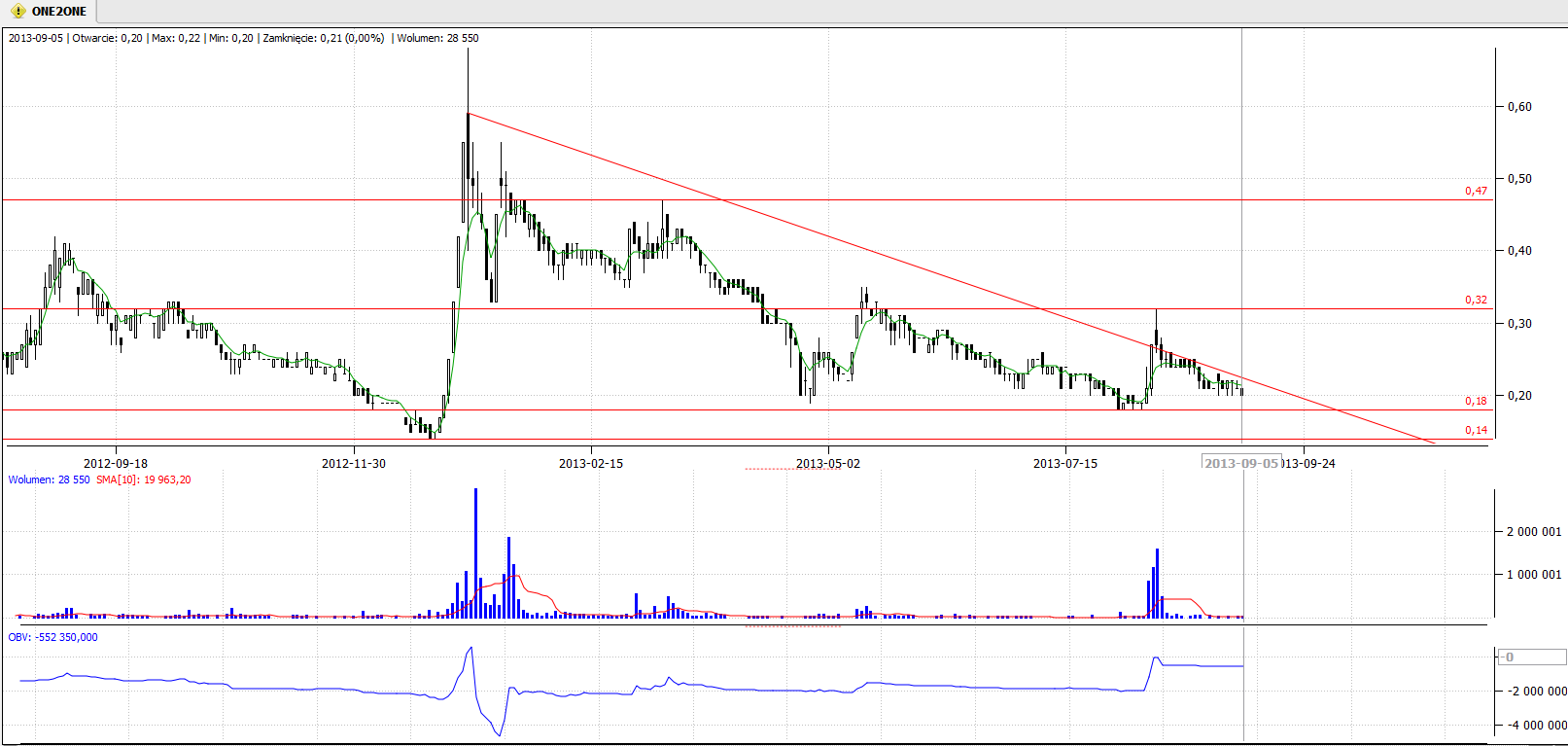Click the 2 000 001 volume axis value
Image resolution: width=1568 pixels, height=746 pixels.
(1534, 532)
